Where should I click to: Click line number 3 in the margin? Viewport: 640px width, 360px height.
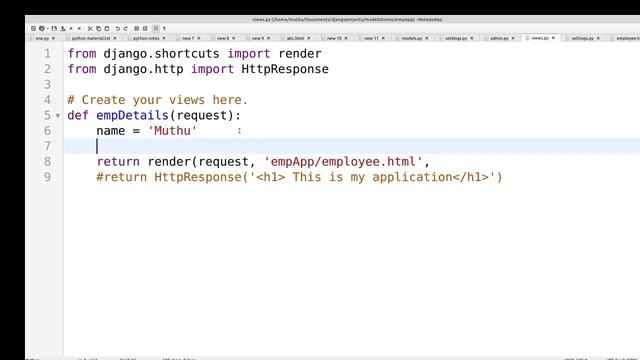47,84
